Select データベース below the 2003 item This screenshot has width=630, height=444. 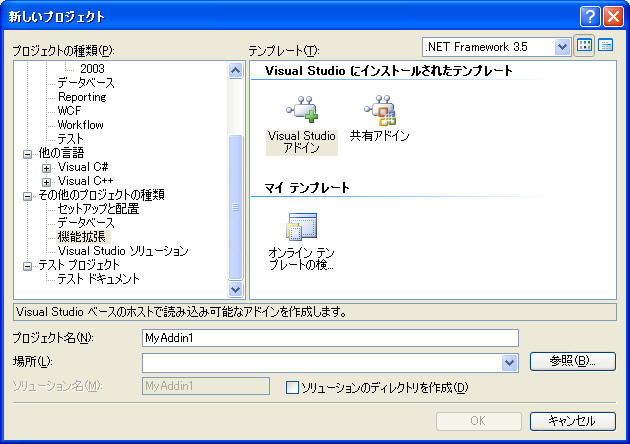pos(86,83)
